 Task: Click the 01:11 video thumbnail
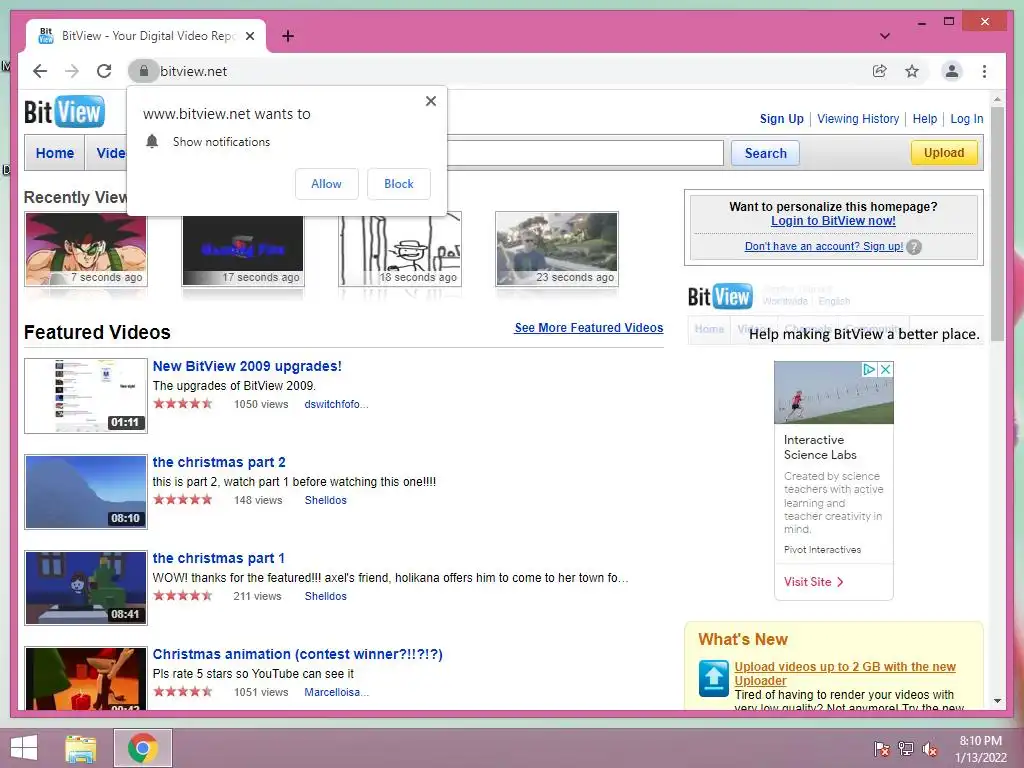(x=86, y=396)
